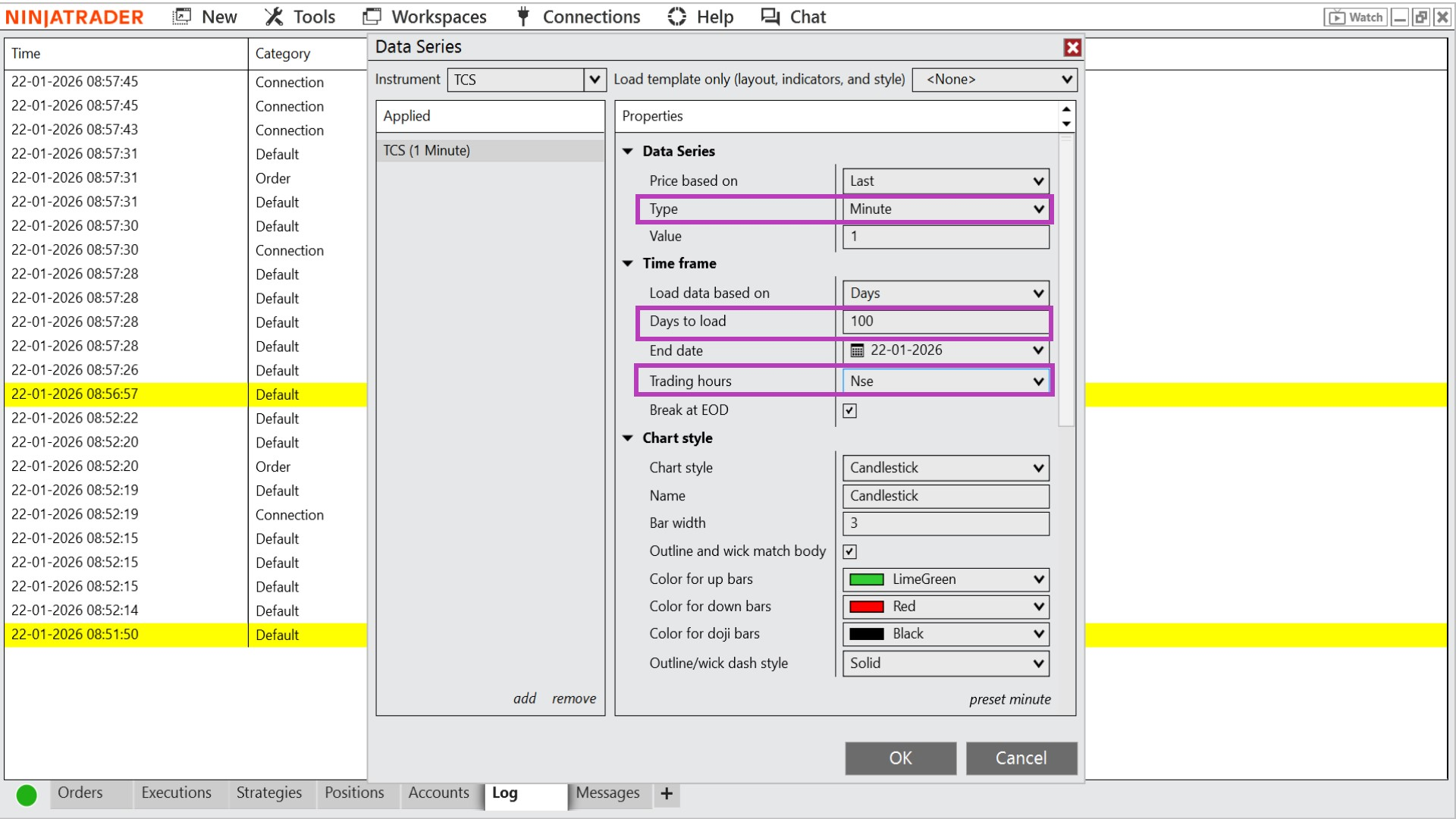This screenshot has height=819, width=1456.
Task: Open the Tools menu
Action: coord(300,17)
